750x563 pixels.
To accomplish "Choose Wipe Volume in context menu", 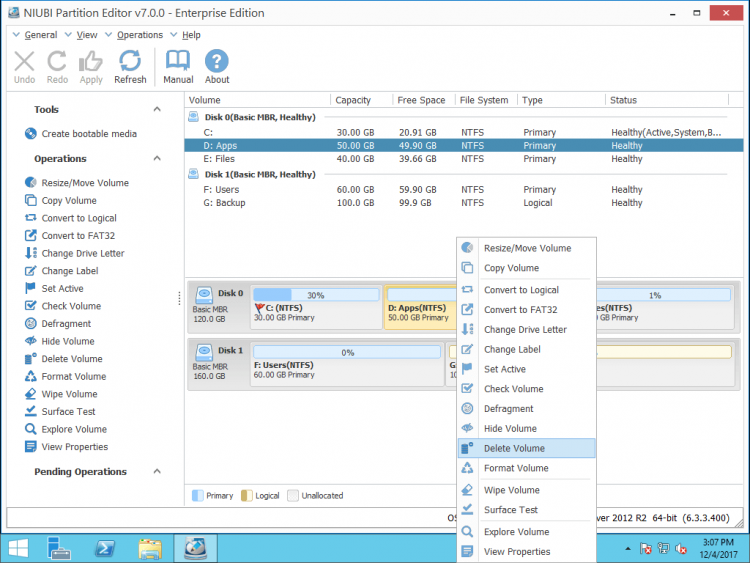I will [527, 490].
